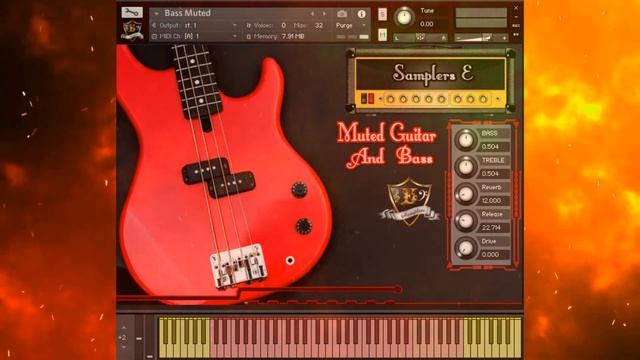Turn the BASS knob
The width and height of the screenshot is (640, 360).
465,140
